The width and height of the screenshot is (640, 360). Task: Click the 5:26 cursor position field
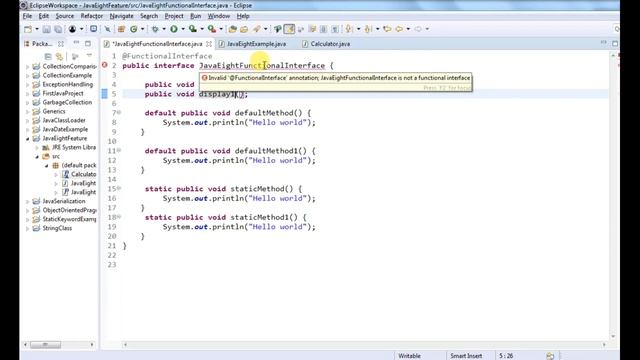pos(506,356)
